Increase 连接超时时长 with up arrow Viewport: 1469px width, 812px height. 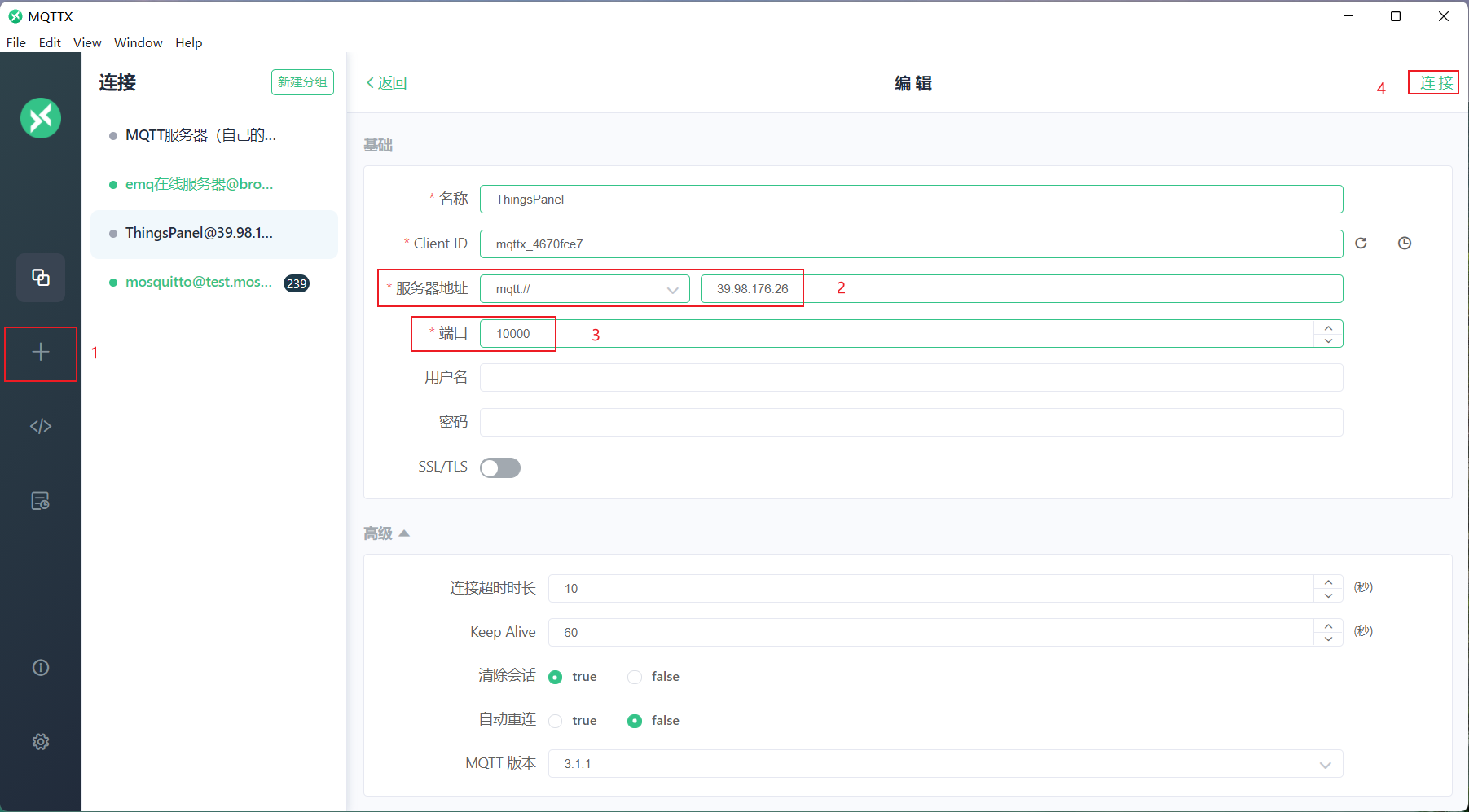click(x=1328, y=582)
